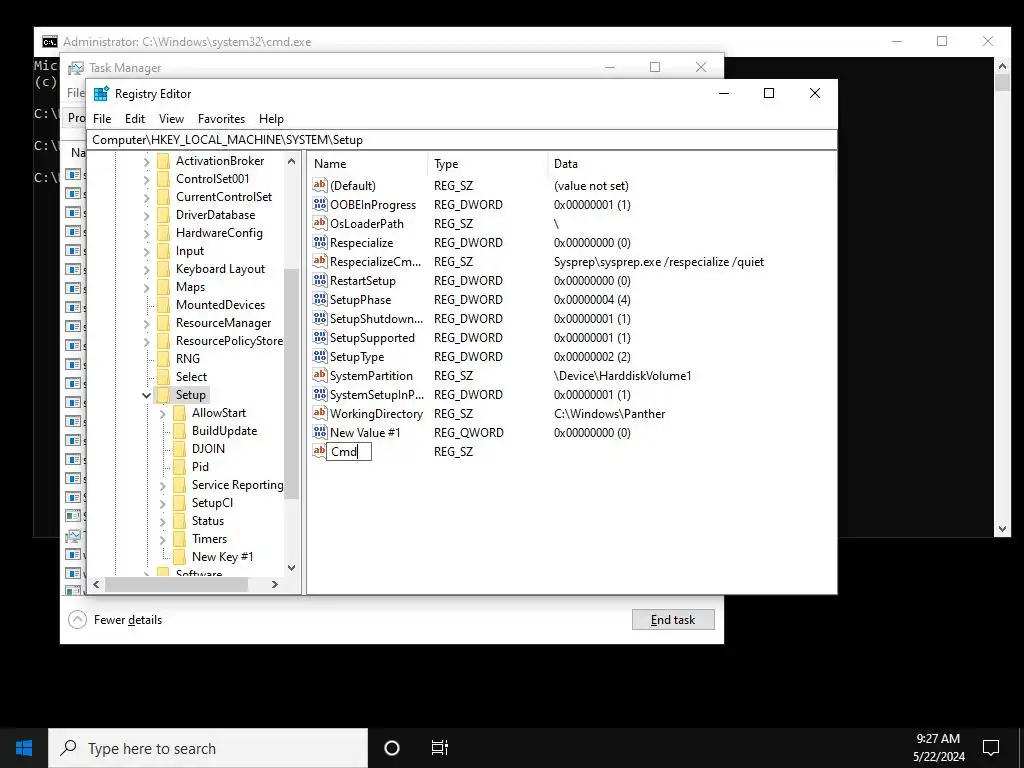Click the SystemPartition string icon

319,375
